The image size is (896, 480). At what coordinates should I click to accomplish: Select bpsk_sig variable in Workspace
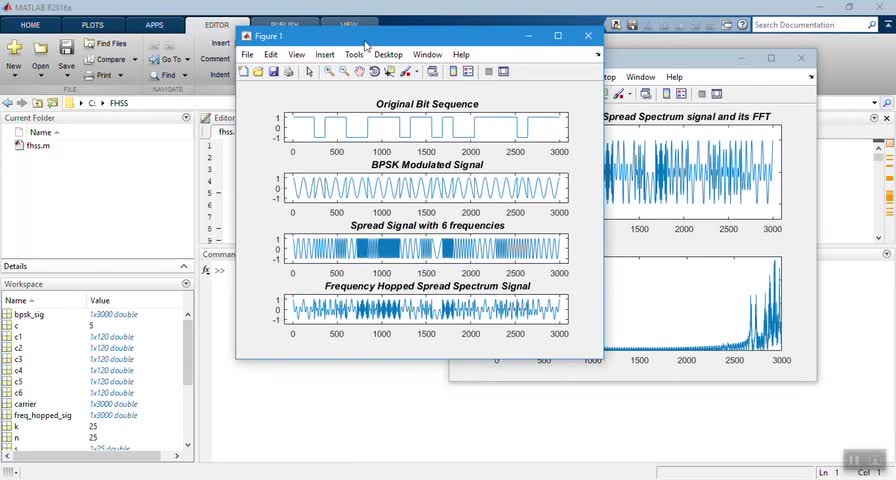pos(29,314)
